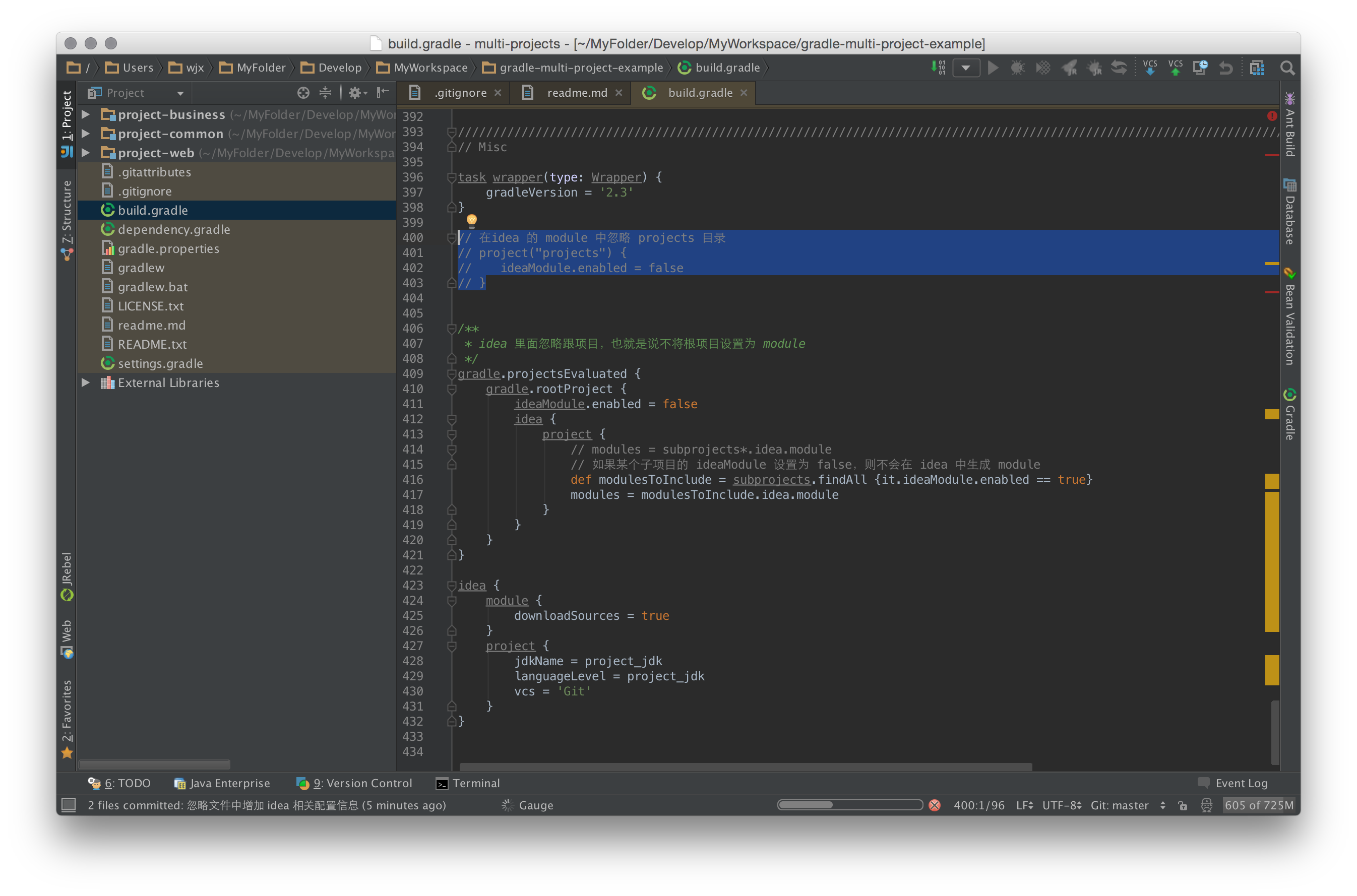Open the Terminal tool window tab

click(x=468, y=783)
